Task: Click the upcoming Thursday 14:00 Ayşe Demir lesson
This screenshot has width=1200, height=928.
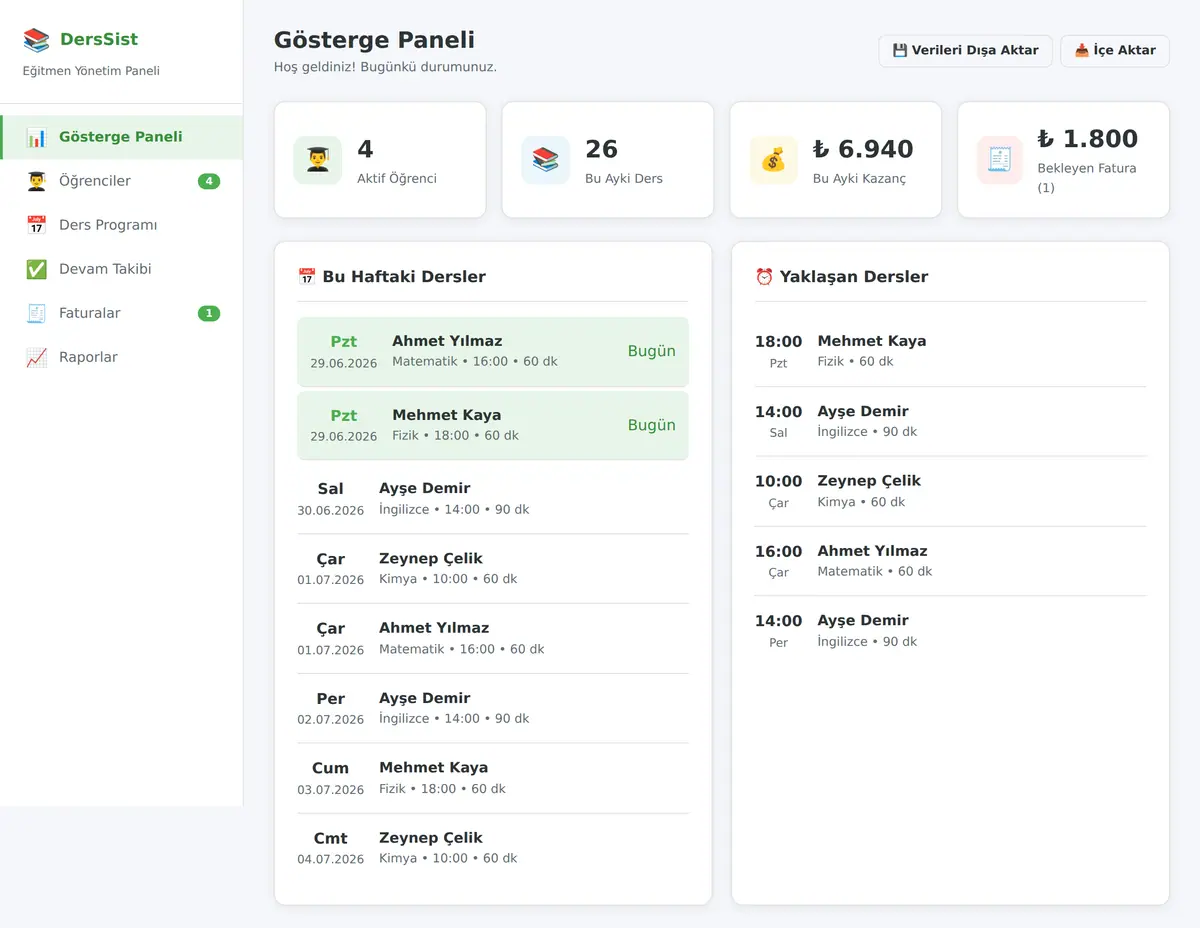Action: point(951,631)
